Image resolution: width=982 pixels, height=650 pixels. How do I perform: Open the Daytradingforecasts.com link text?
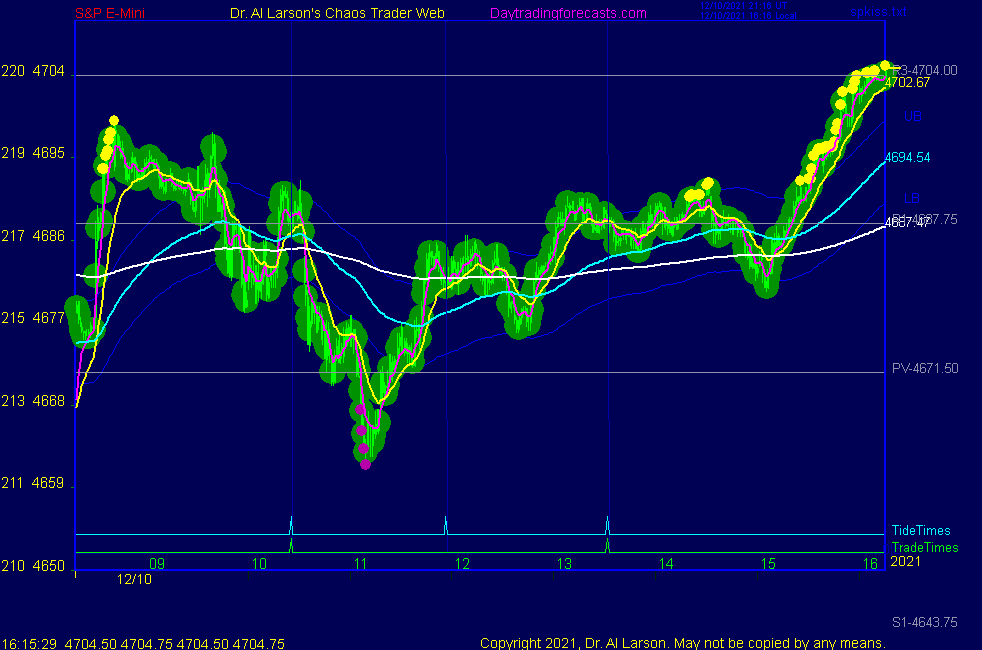point(568,13)
